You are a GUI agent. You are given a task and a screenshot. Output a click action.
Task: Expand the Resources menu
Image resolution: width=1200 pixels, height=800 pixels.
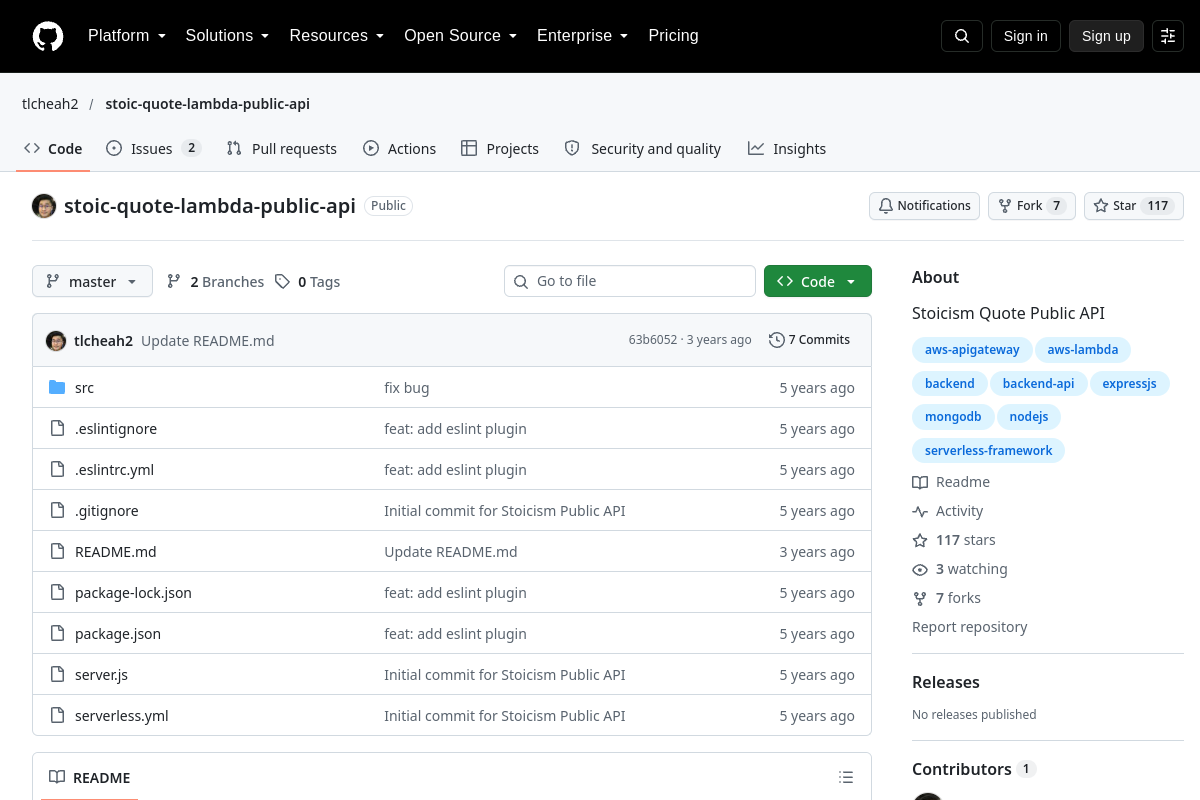point(337,36)
